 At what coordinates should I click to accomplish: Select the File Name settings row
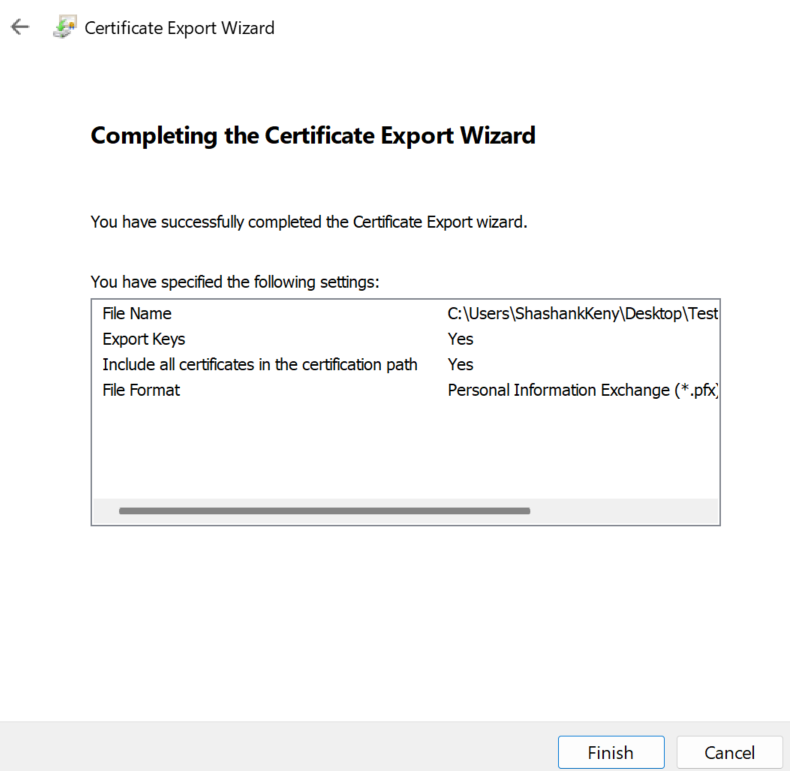point(406,313)
